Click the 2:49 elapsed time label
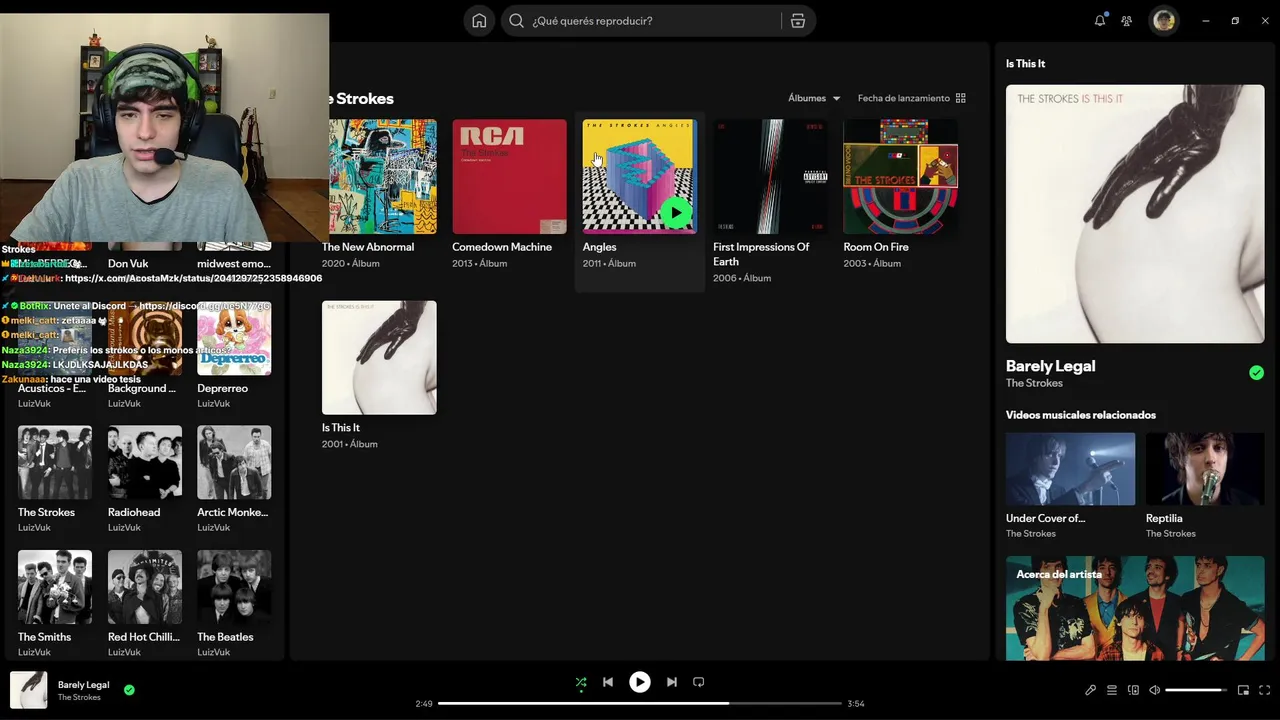This screenshot has width=1280, height=720. coord(424,704)
